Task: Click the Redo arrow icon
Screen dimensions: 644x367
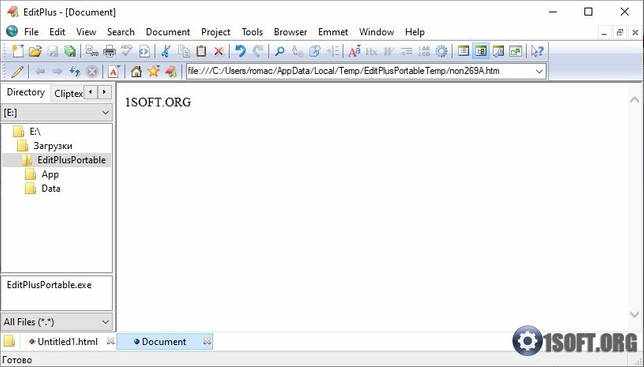Action: [258, 51]
